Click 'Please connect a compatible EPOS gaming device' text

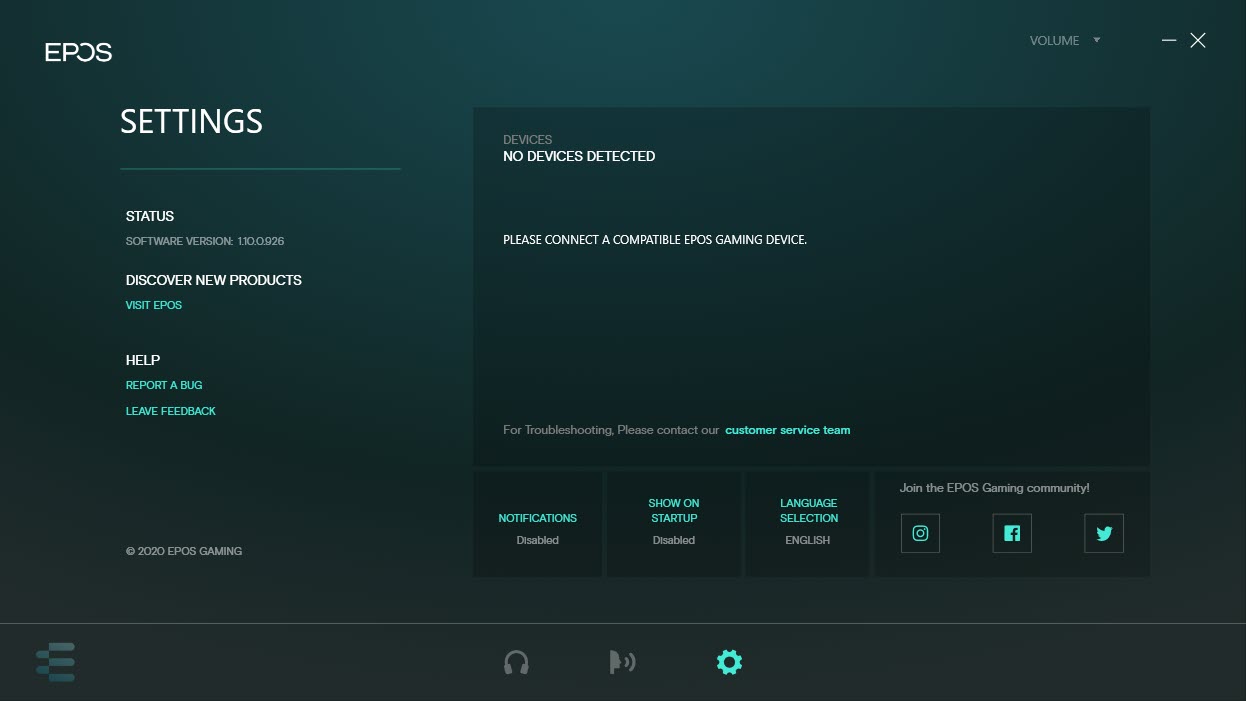pos(655,240)
